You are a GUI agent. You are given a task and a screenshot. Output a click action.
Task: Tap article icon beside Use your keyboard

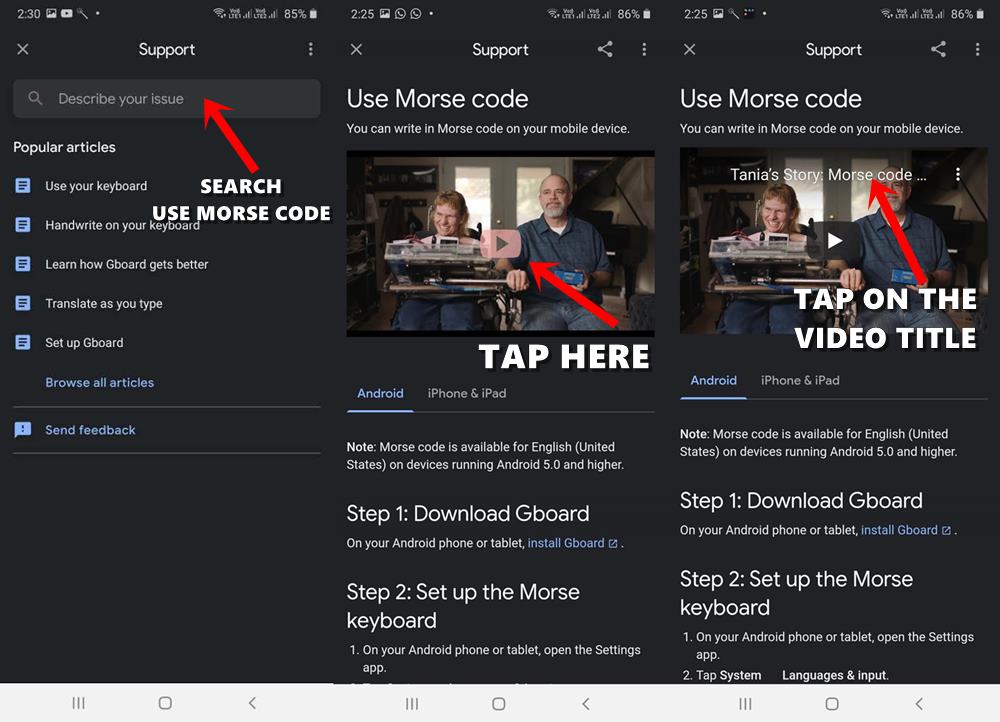click(x=22, y=186)
